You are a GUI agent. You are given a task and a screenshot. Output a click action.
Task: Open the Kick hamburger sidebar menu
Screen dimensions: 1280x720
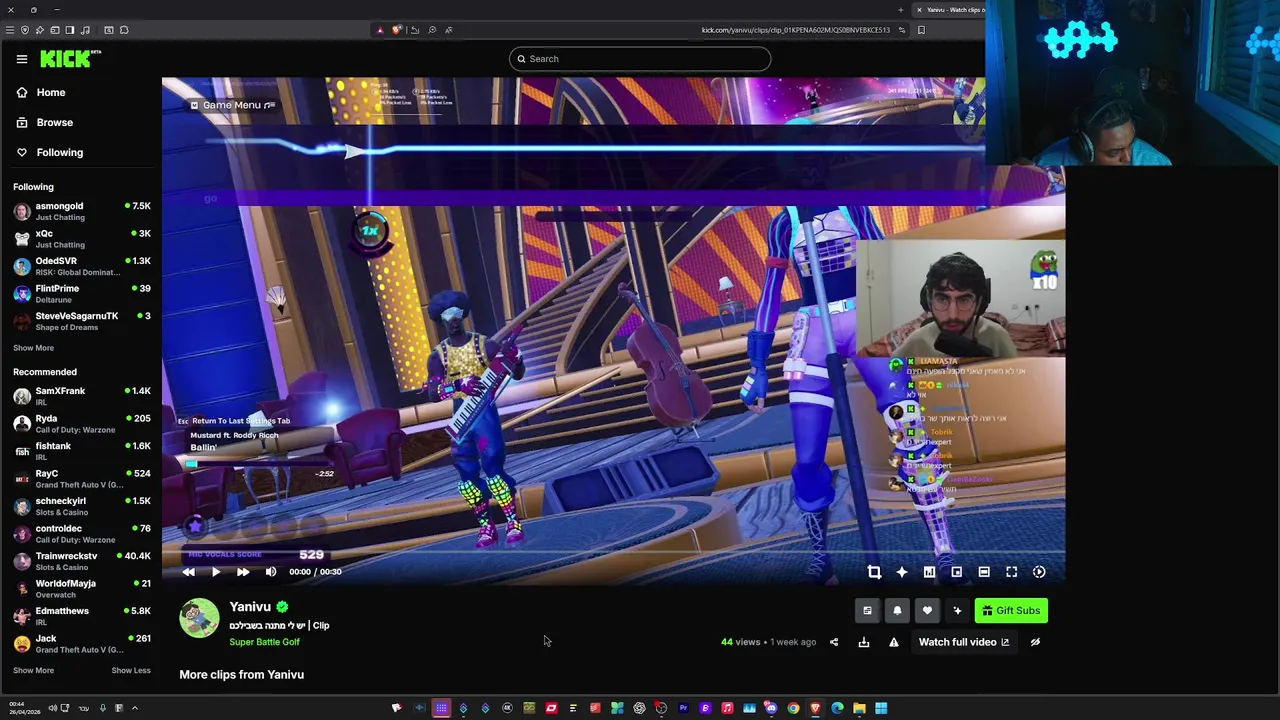[x=21, y=59]
